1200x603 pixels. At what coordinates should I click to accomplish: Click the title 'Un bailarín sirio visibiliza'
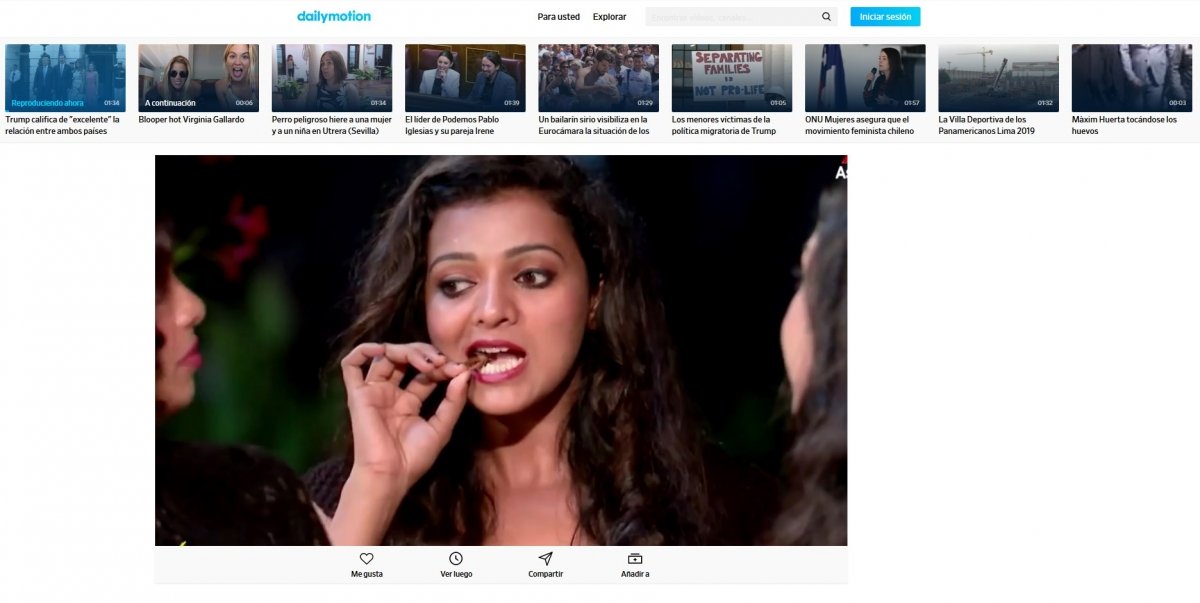pyautogui.click(x=594, y=125)
